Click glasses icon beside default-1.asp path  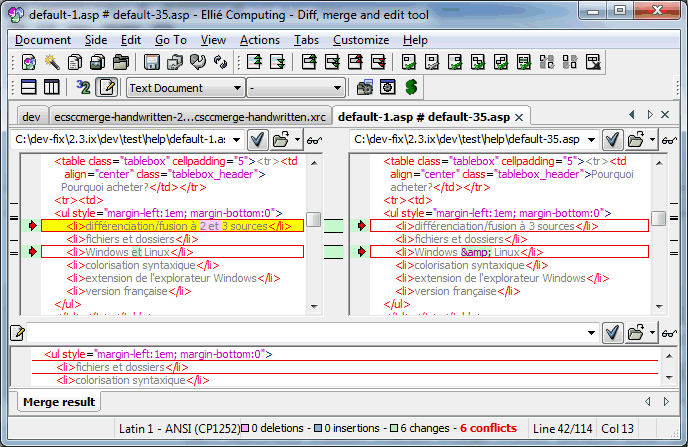point(314,140)
